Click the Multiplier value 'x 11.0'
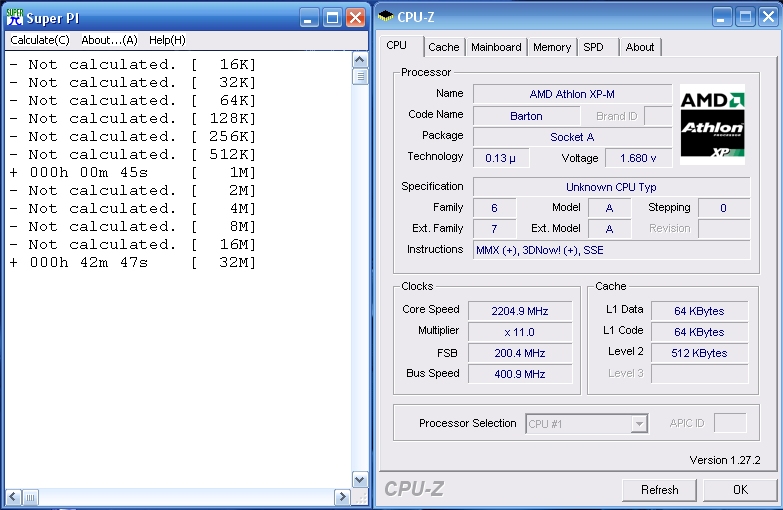The height and width of the screenshot is (510, 783). [x=520, y=332]
